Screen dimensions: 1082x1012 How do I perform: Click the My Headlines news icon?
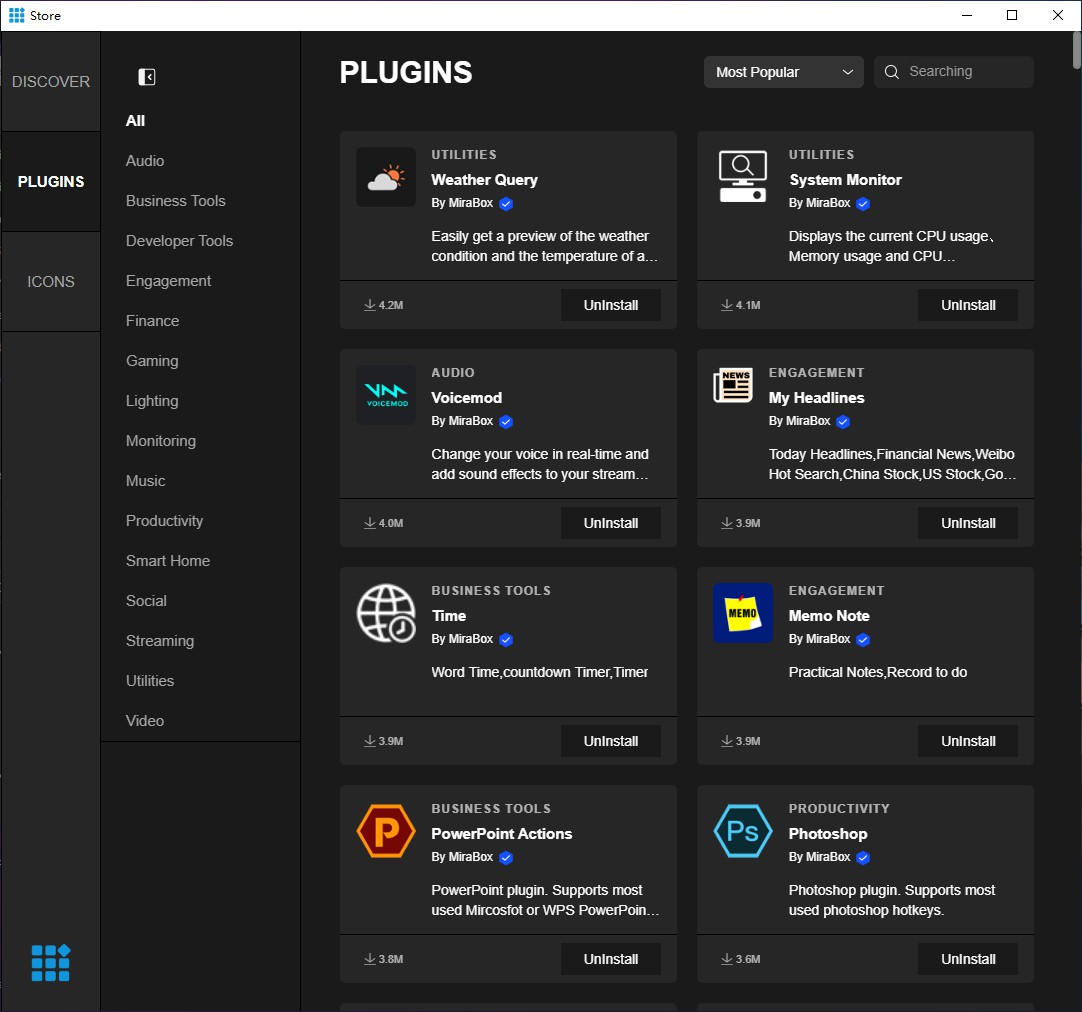[733, 386]
